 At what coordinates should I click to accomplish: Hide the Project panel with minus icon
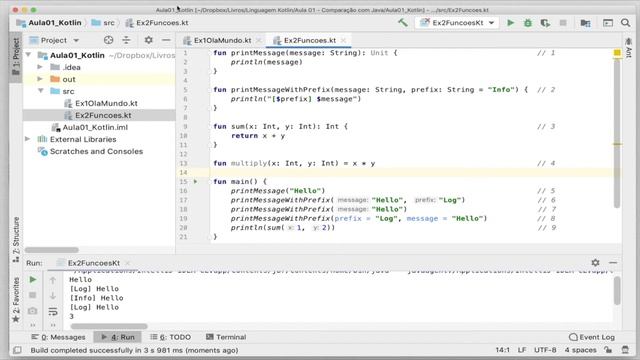pyautogui.click(x=166, y=40)
